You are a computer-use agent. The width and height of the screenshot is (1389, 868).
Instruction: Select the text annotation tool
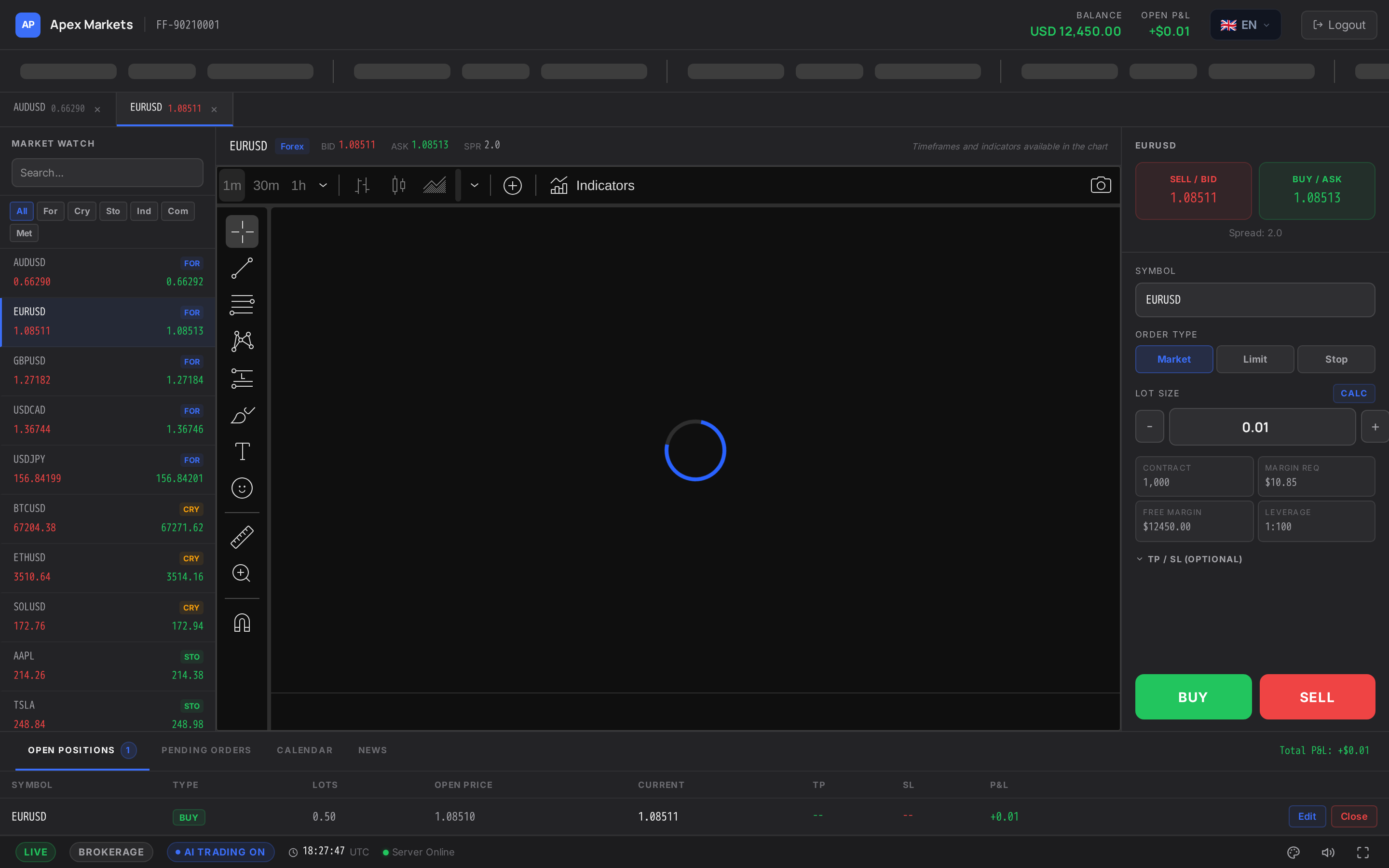[x=242, y=451]
